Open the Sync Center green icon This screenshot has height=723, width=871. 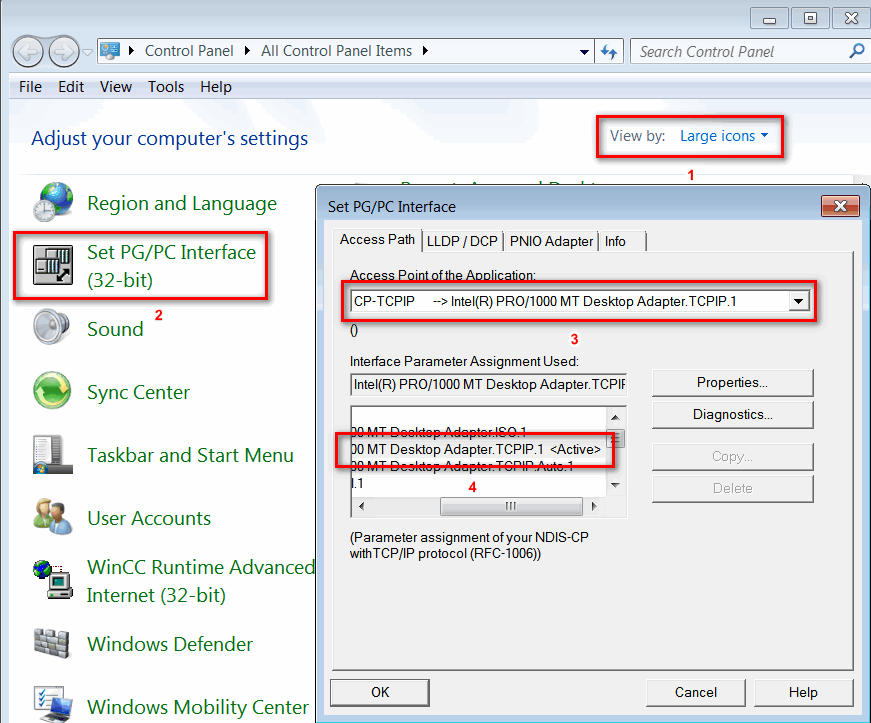52,390
